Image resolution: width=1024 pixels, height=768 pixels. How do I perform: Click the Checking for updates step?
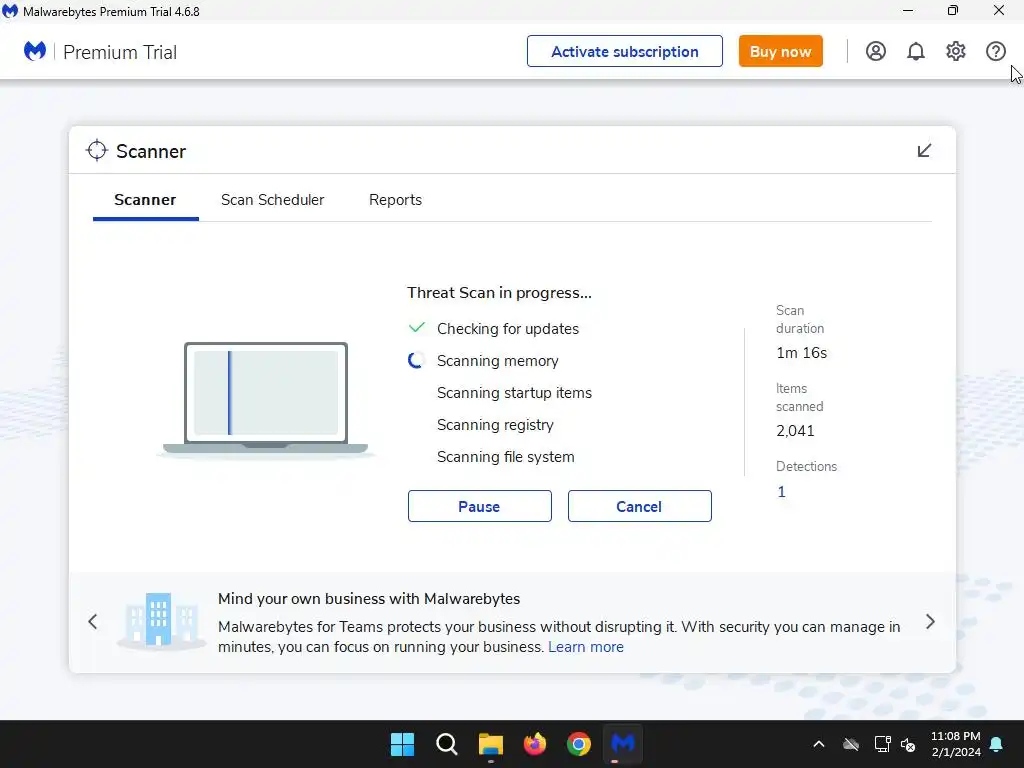[507, 328]
